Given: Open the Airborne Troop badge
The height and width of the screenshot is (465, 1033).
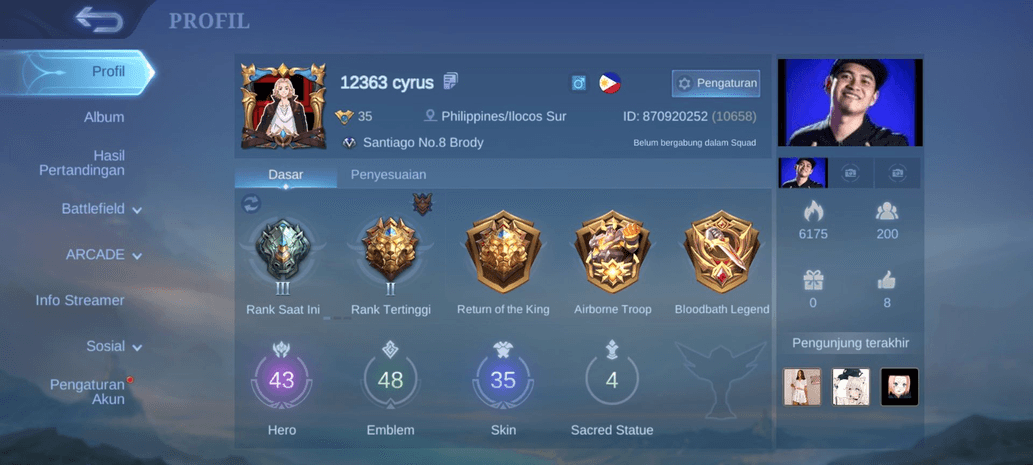Looking at the screenshot, I should [x=613, y=252].
